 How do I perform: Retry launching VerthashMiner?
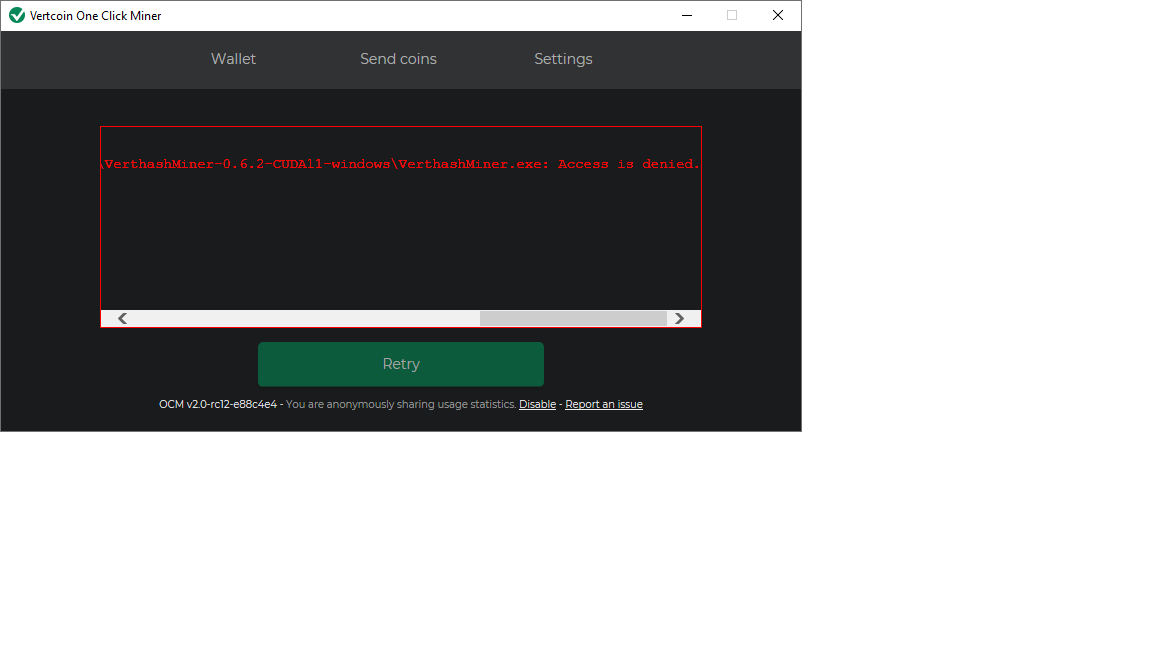(x=400, y=364)
